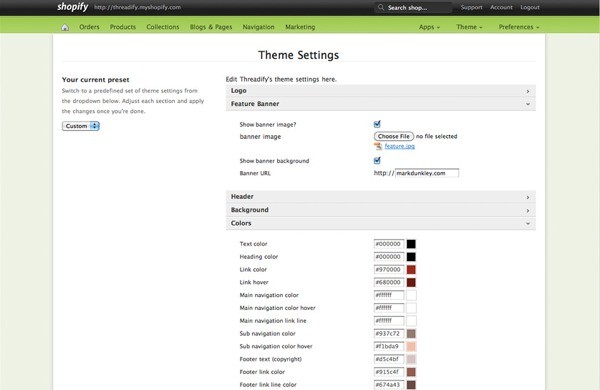Image resolution: width=600 pixels, height=390 pixels.
Task: Uncheck Show banner image checkbox
Action: [377, 124]
